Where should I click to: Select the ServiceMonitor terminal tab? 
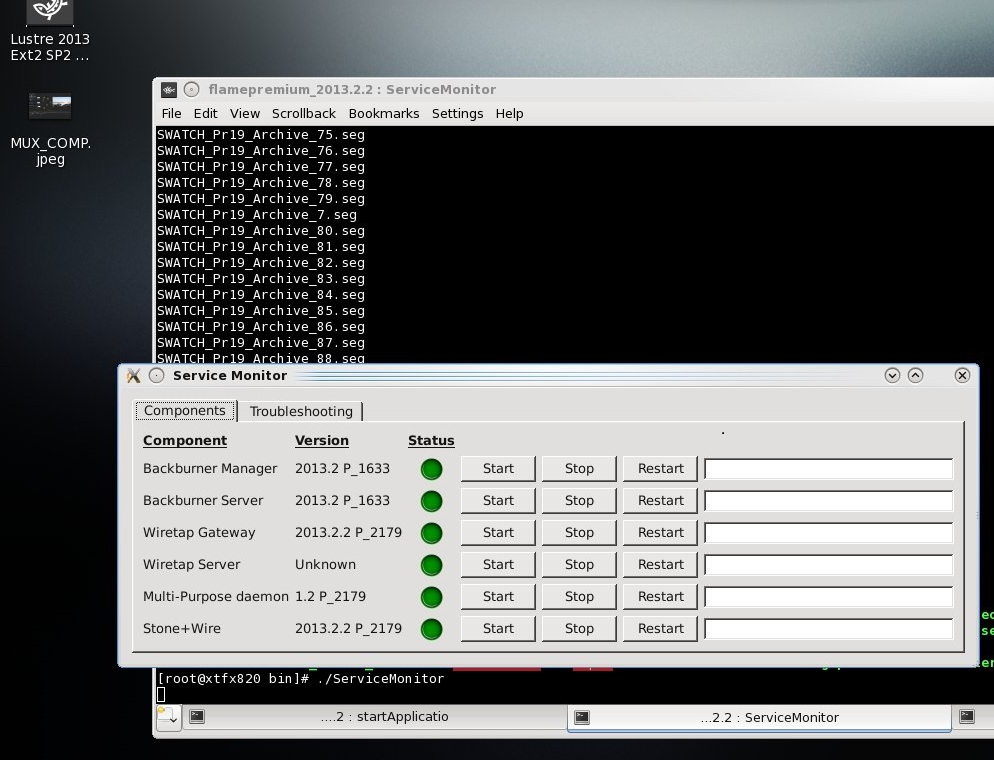click(x=759, y=718)
